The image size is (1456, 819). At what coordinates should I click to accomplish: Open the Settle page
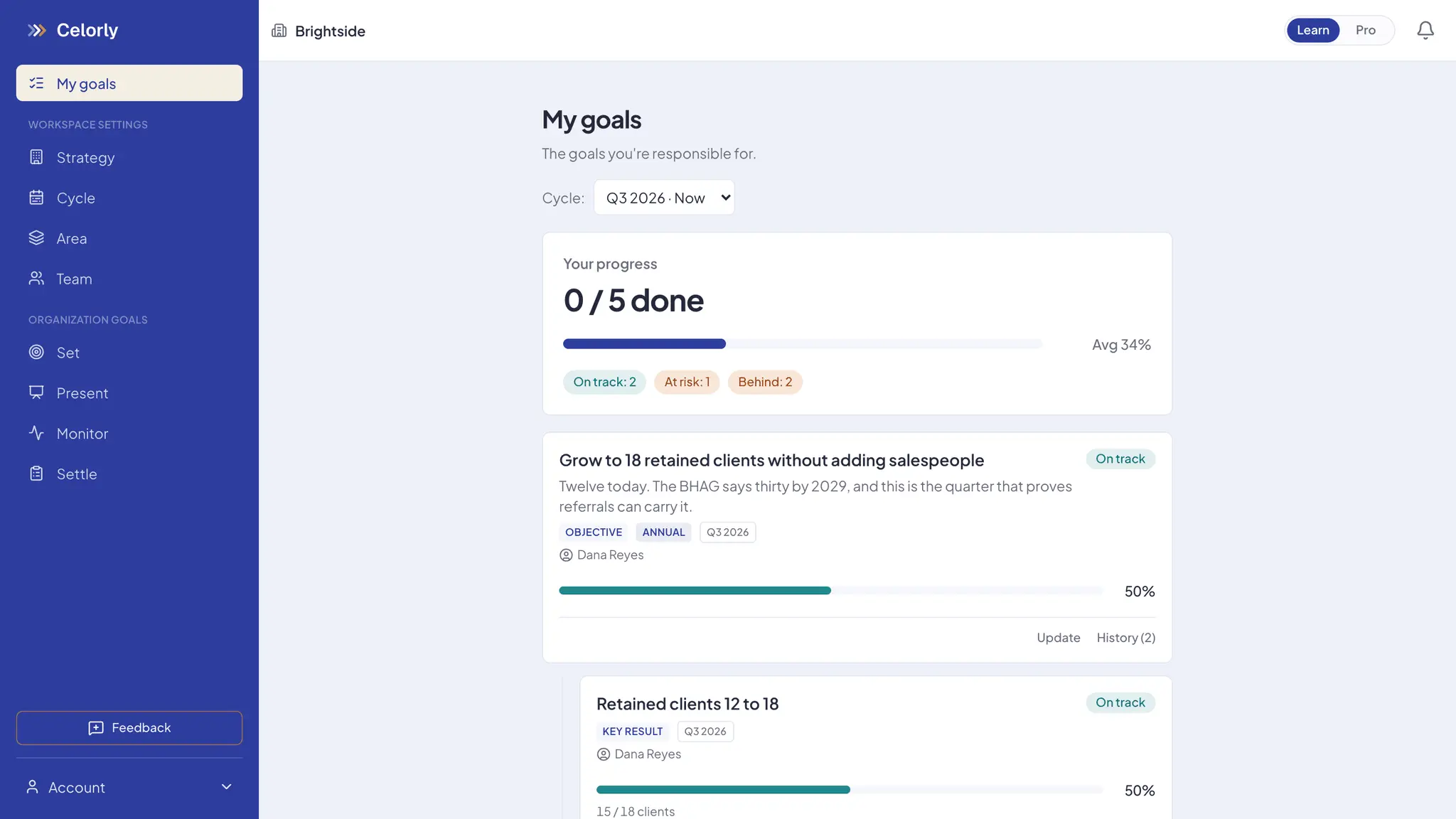129,473
